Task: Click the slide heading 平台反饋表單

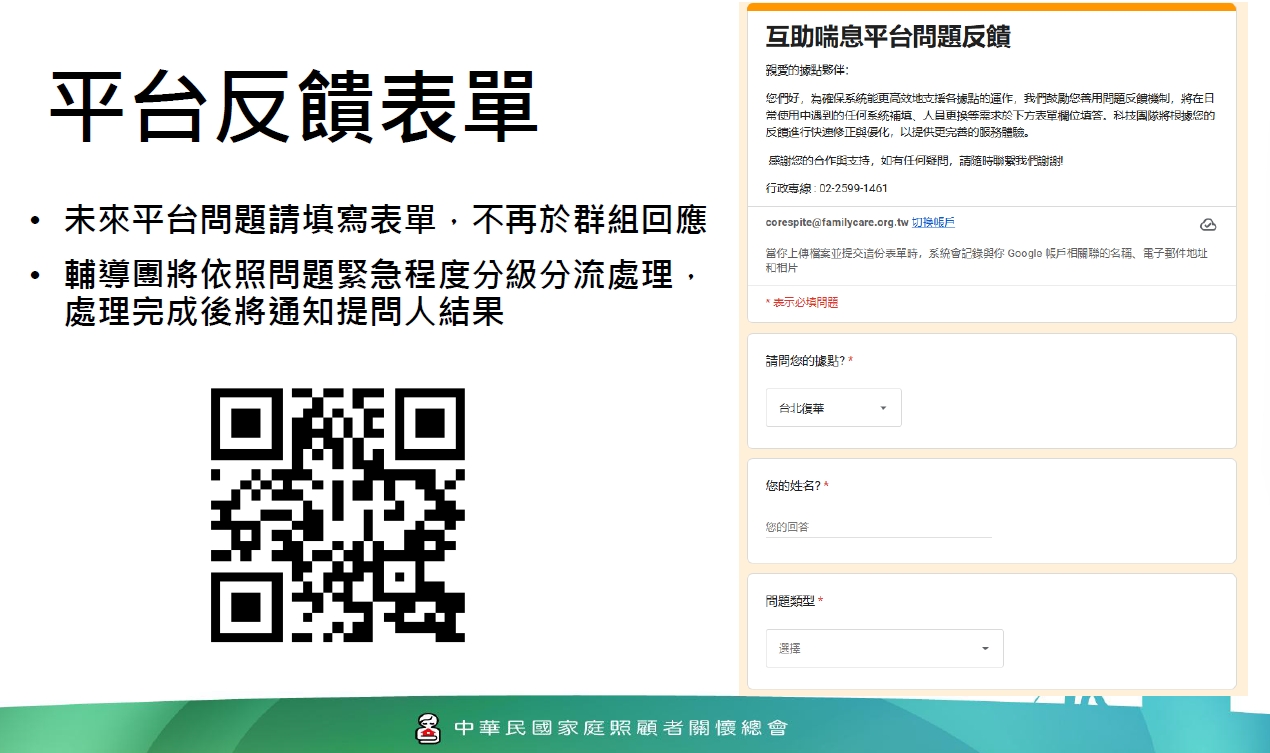Action: click(295, 108)
